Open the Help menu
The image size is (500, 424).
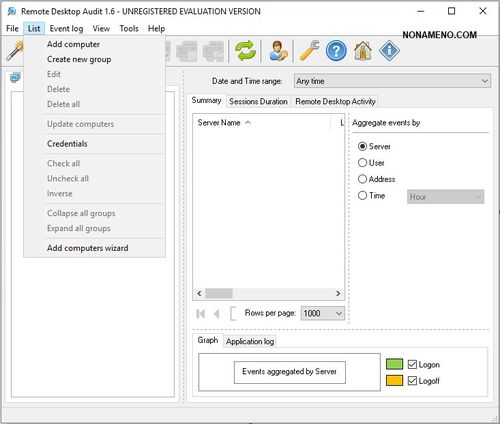[156, 28]
